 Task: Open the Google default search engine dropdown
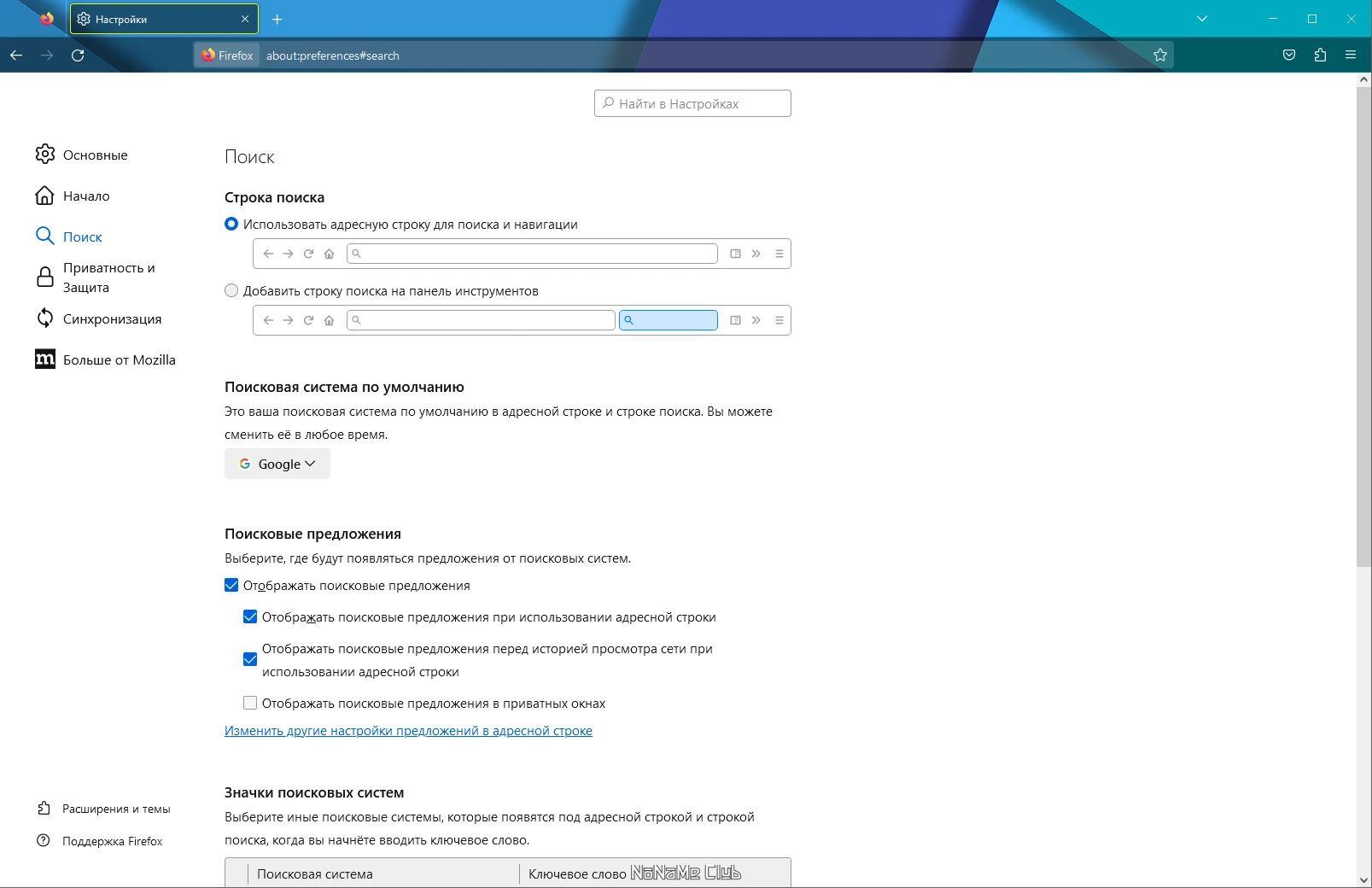(x=277, y=464)
